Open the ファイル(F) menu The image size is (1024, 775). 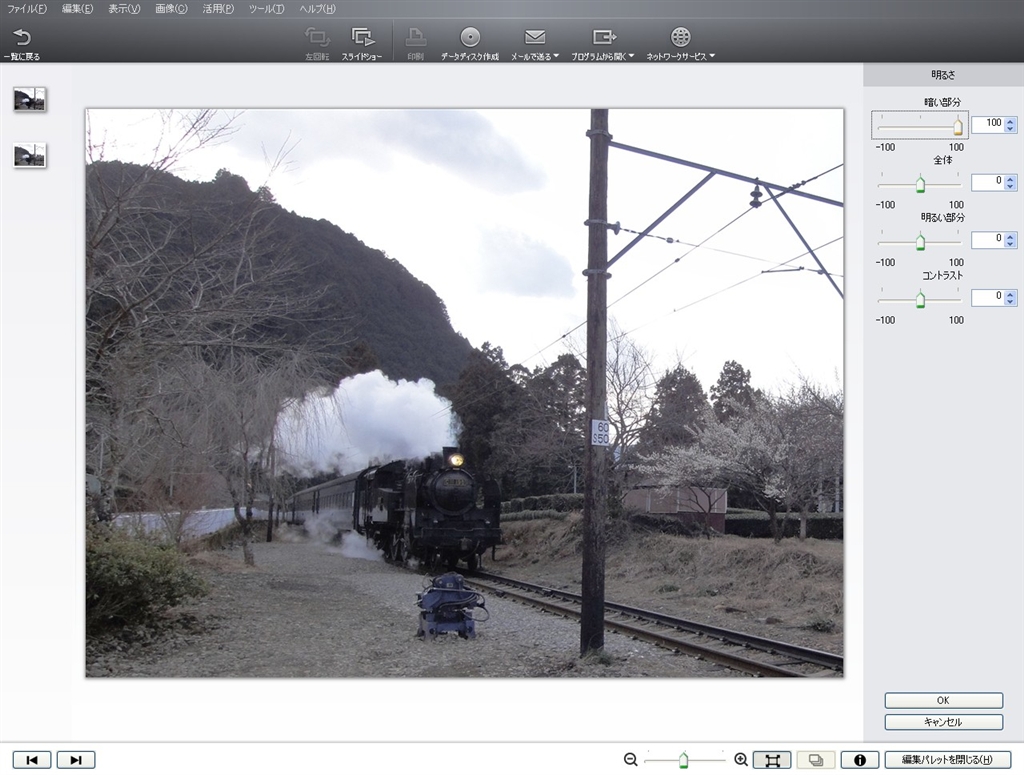click(27, 8)
